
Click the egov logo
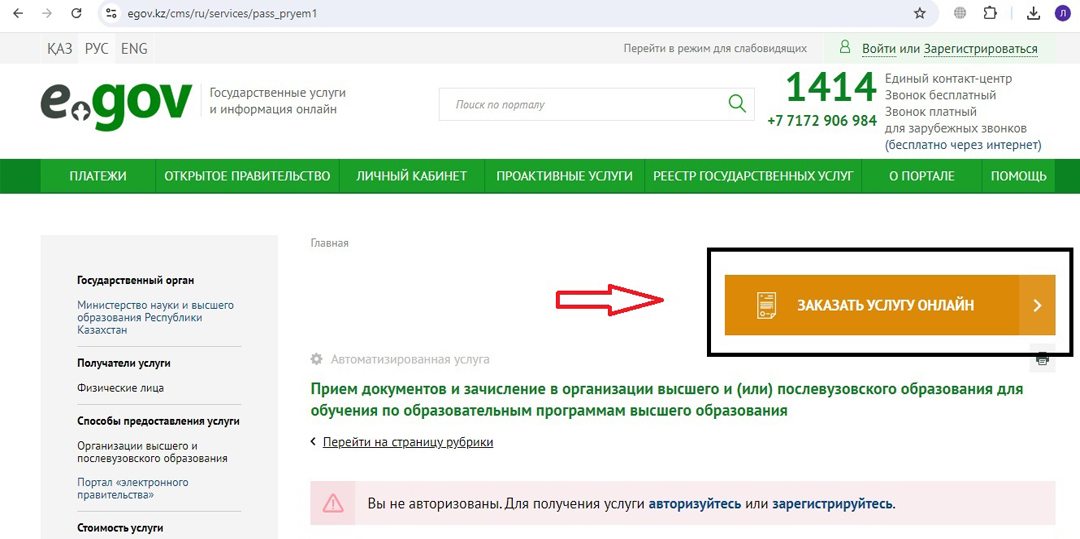tap(116, 106)
